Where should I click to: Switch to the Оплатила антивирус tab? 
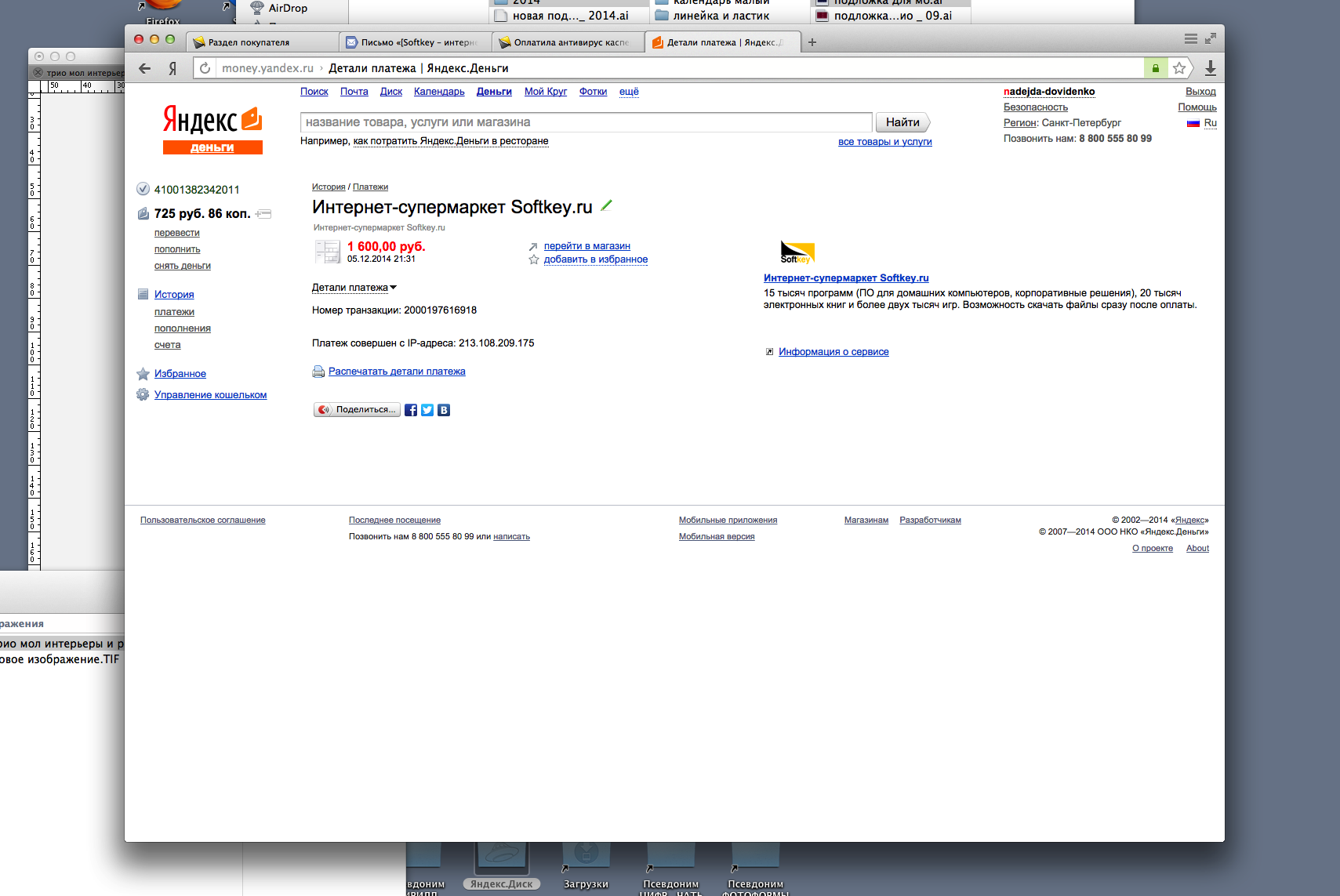click(568, 42)
